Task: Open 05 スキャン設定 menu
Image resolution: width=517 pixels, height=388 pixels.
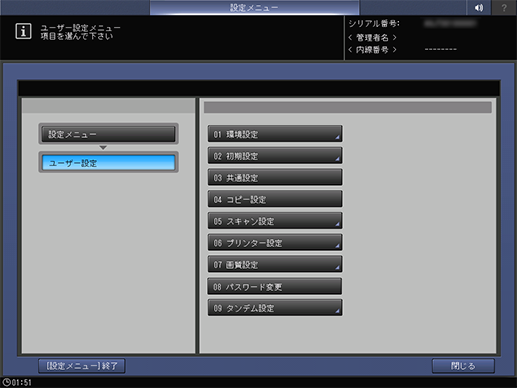Action: [x=275, y=221]
